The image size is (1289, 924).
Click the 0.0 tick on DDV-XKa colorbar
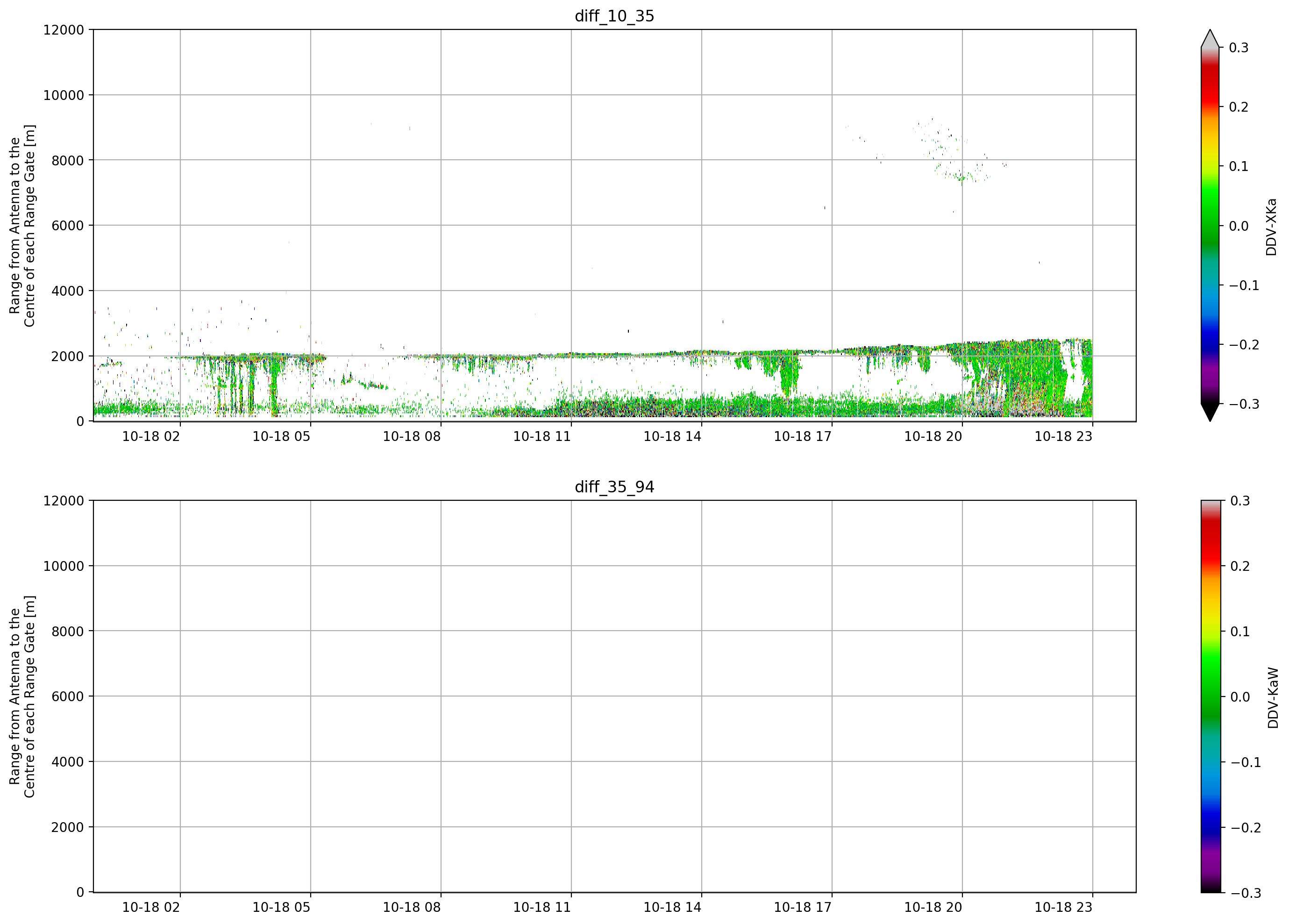click(x=1239, y=226)
